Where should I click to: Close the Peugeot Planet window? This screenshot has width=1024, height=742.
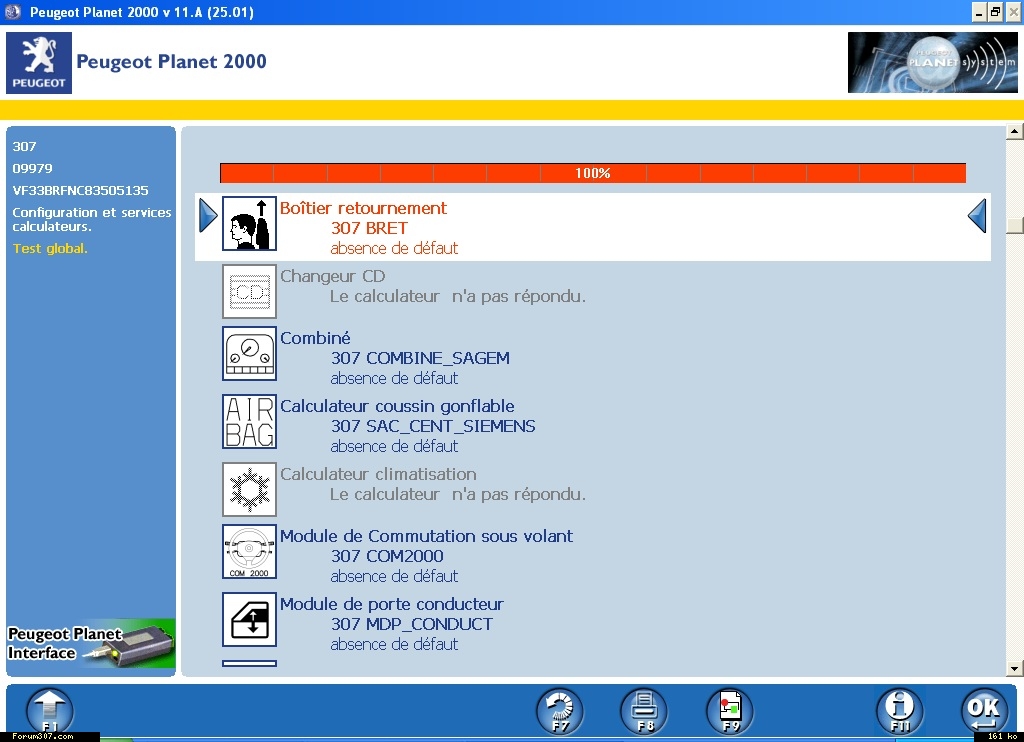tap(1013, 12)
